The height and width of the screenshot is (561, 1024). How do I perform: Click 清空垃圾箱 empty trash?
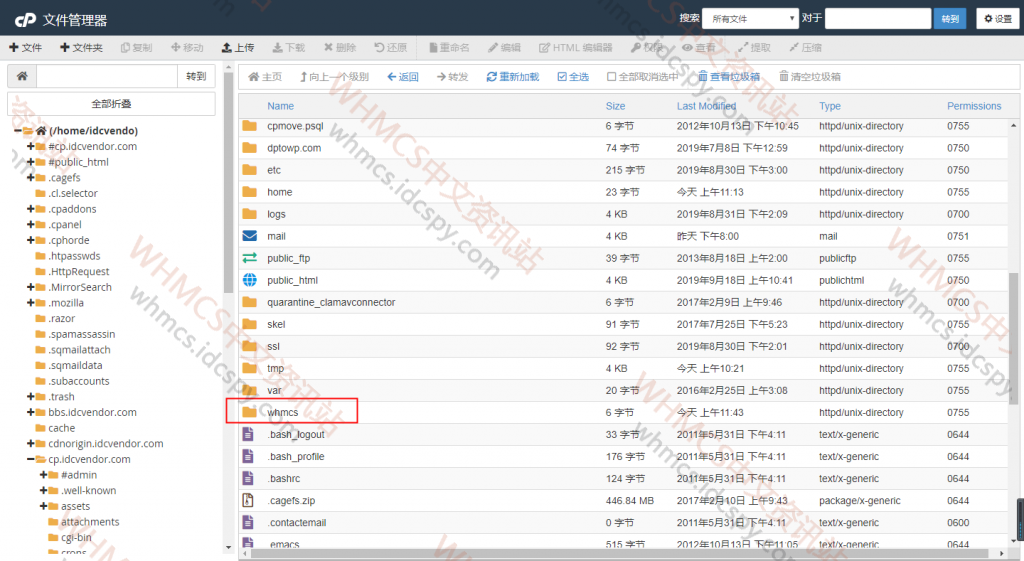coord(810,77)
